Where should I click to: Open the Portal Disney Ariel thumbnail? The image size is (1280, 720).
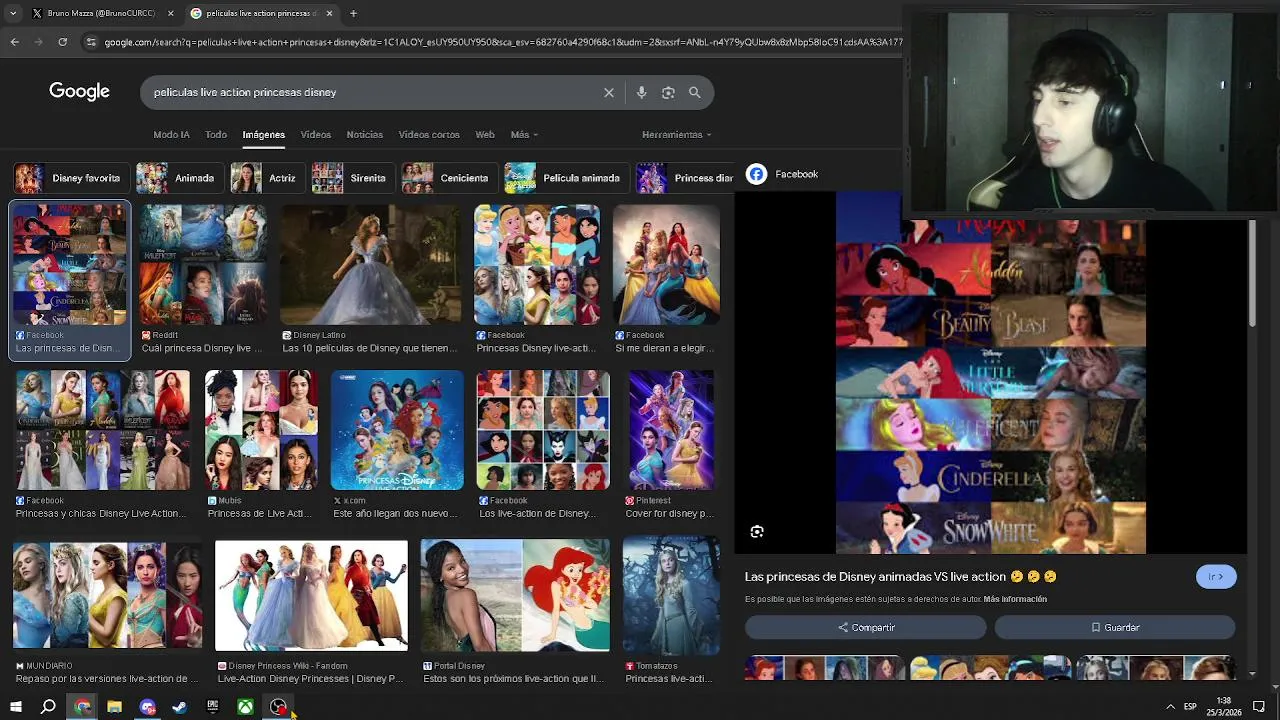515,595
